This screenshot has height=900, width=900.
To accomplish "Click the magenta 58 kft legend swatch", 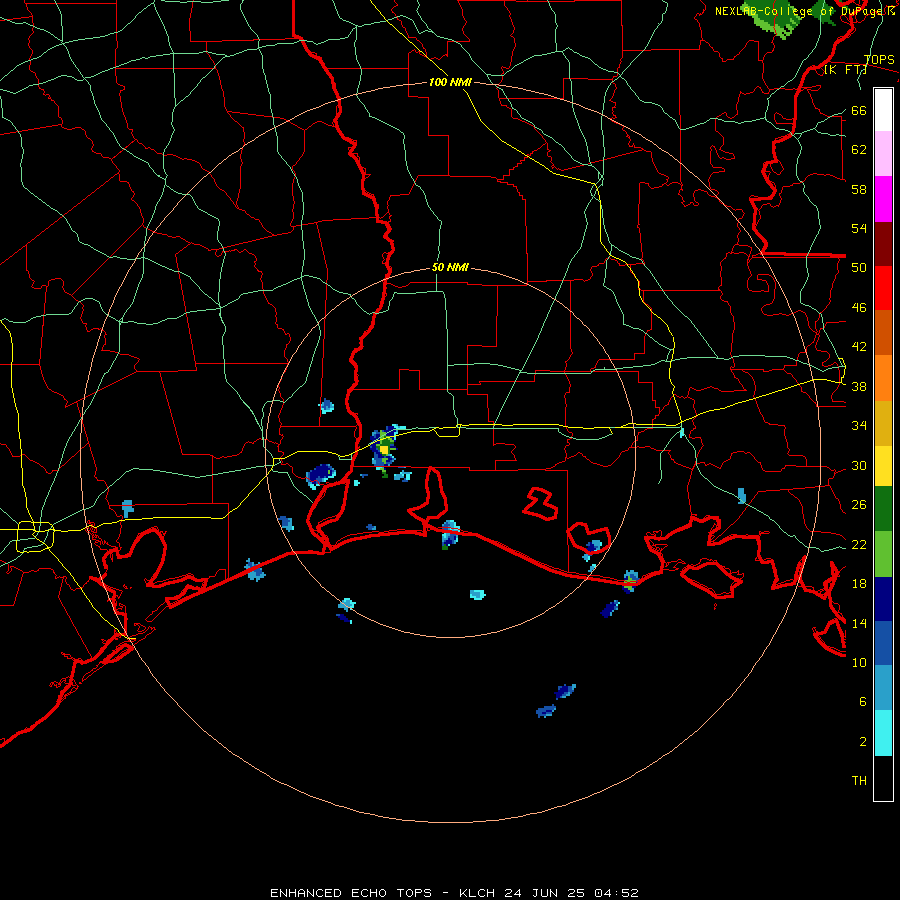I will 883,199.
